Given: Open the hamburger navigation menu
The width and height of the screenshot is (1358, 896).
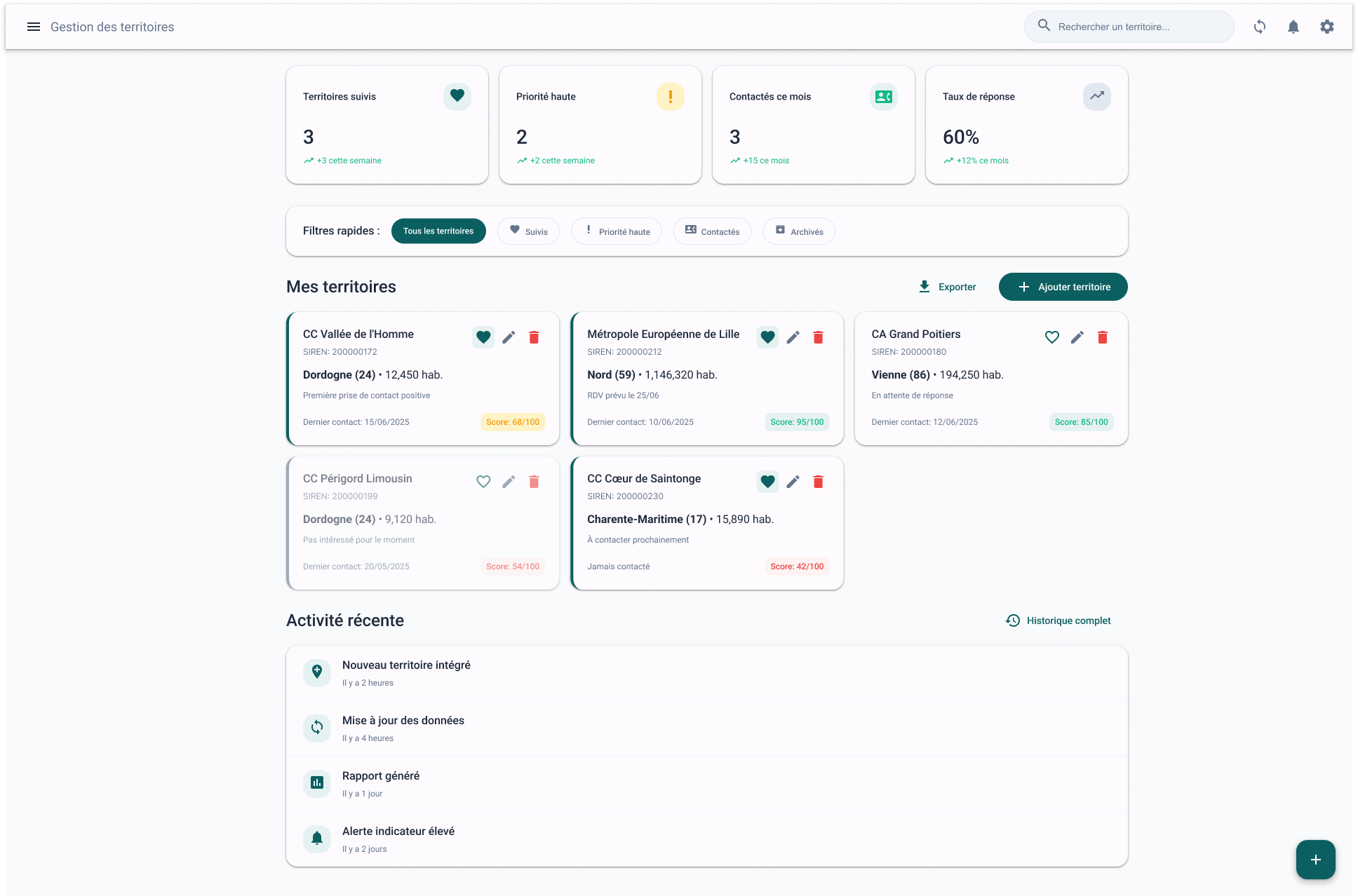Looking at the screenshot, I should (x=33, y=27).
